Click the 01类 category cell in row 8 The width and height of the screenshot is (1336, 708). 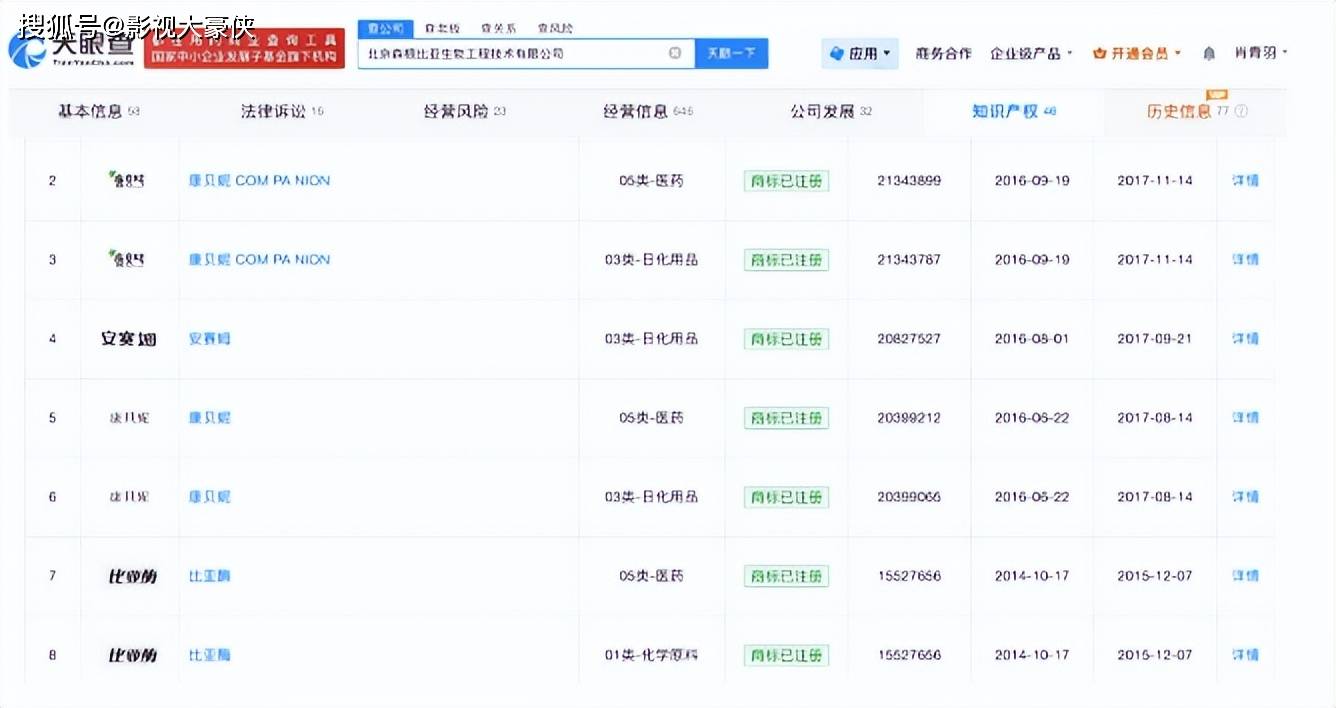pyautogui.click(x=651, y=655)
